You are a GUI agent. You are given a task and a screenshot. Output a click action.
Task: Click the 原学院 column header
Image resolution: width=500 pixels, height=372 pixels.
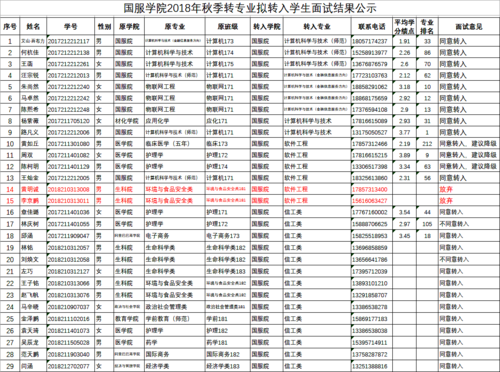129,26
